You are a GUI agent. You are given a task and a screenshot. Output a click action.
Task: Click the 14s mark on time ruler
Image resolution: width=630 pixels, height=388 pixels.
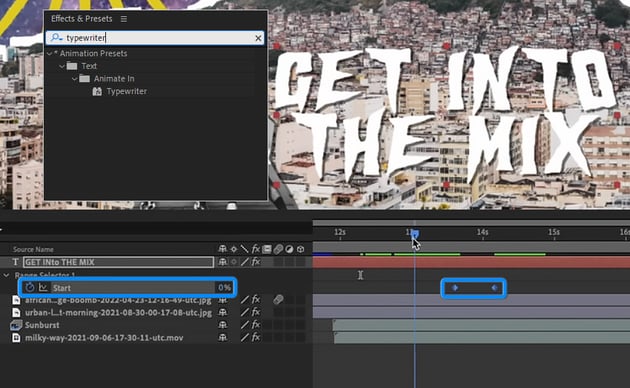point(483,232)
